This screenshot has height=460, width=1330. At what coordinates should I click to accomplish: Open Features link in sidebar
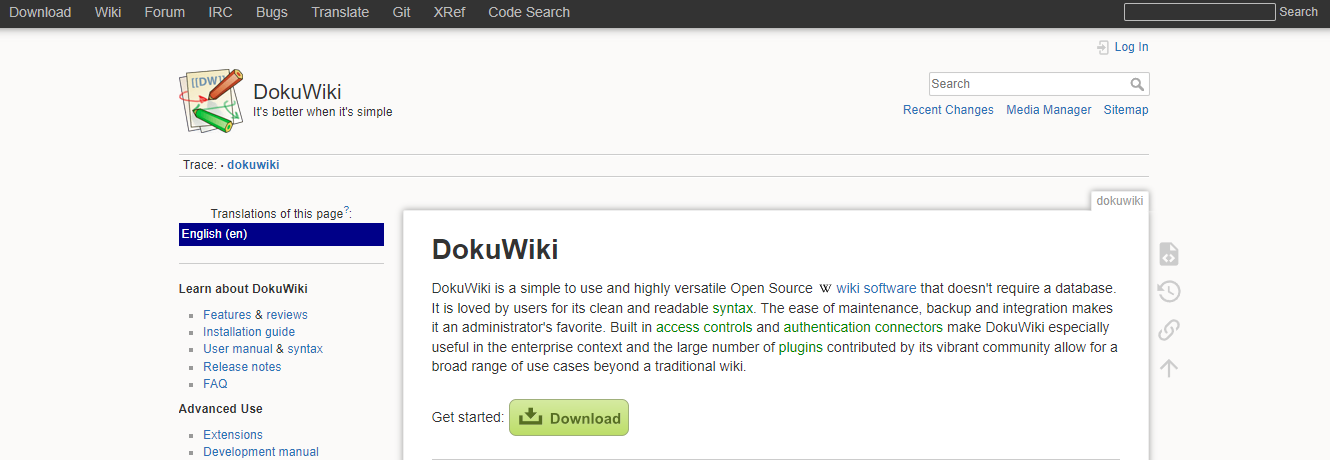tap(227, 315)
